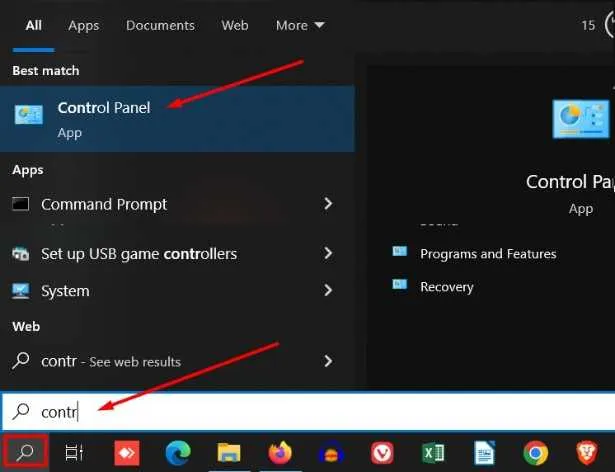Open File Explorer from the taskbar
The height and width of the screenshot is (472, 615).
click(229, 452)
